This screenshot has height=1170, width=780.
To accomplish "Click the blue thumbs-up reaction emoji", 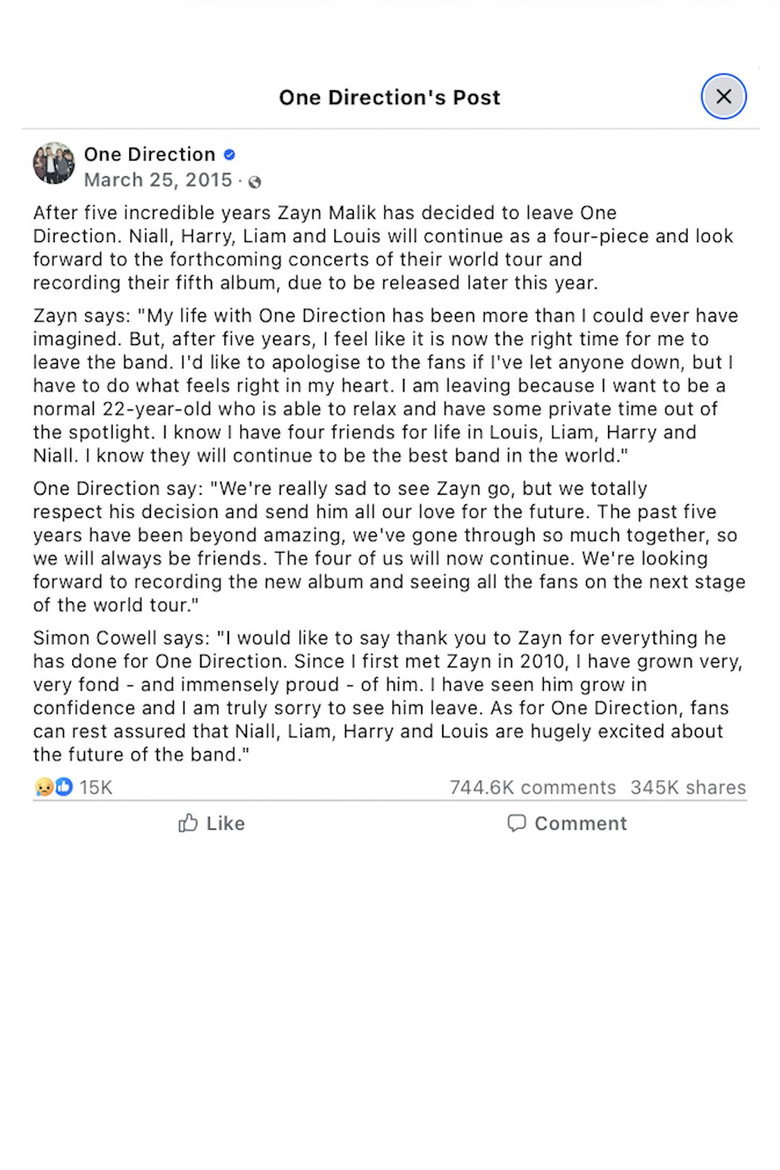I will click(x=64, y=788).
